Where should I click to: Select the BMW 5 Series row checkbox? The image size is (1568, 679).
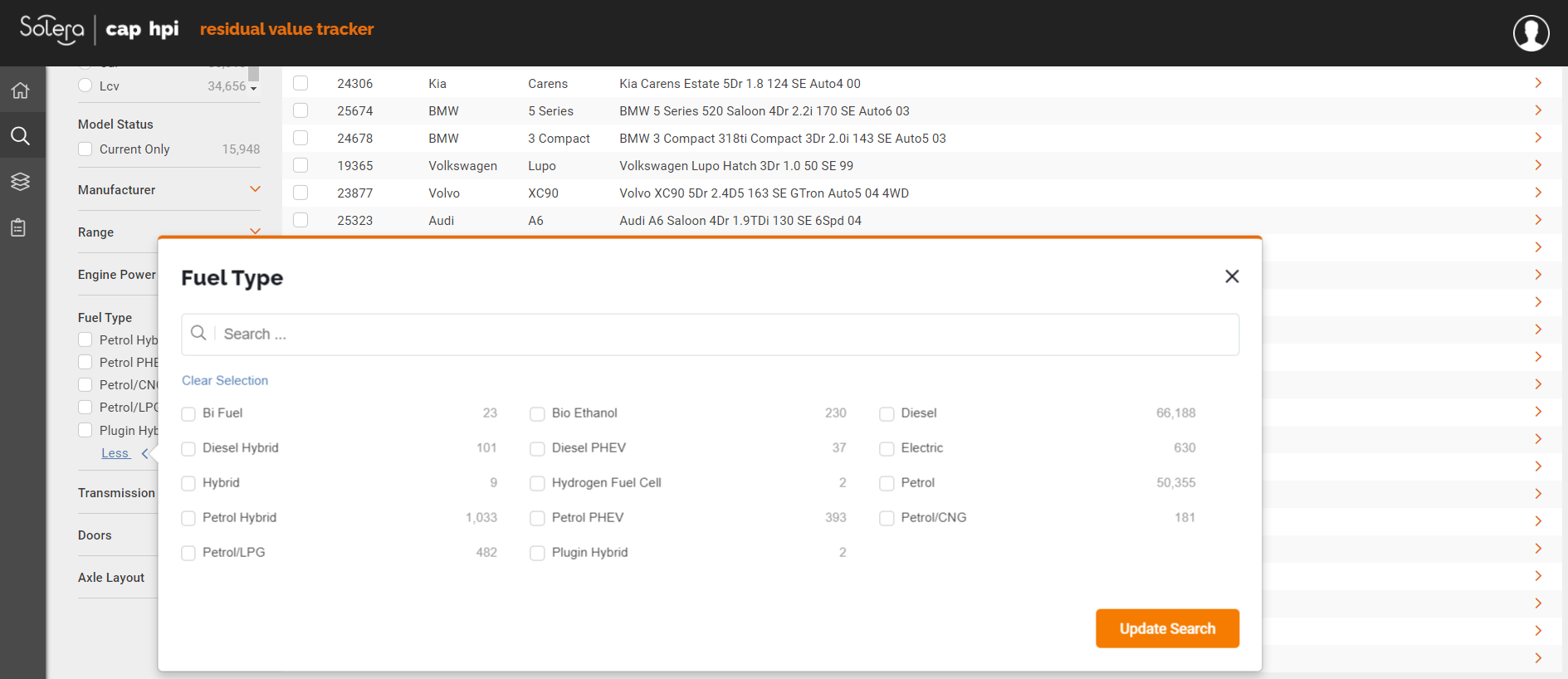click(x=300, y=110)
